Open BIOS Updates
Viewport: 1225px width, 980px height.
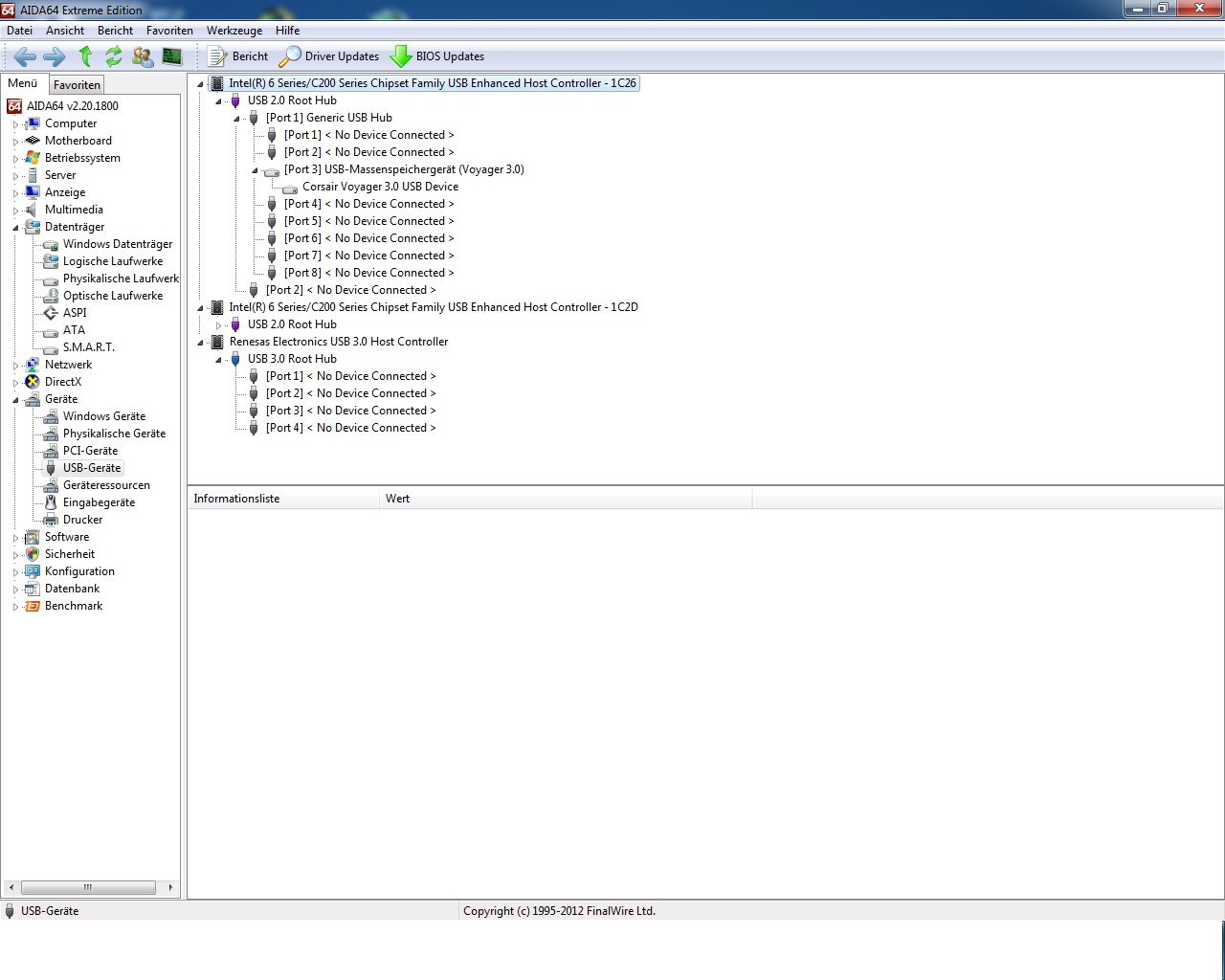pyautogui.click(x=437, y=56)
